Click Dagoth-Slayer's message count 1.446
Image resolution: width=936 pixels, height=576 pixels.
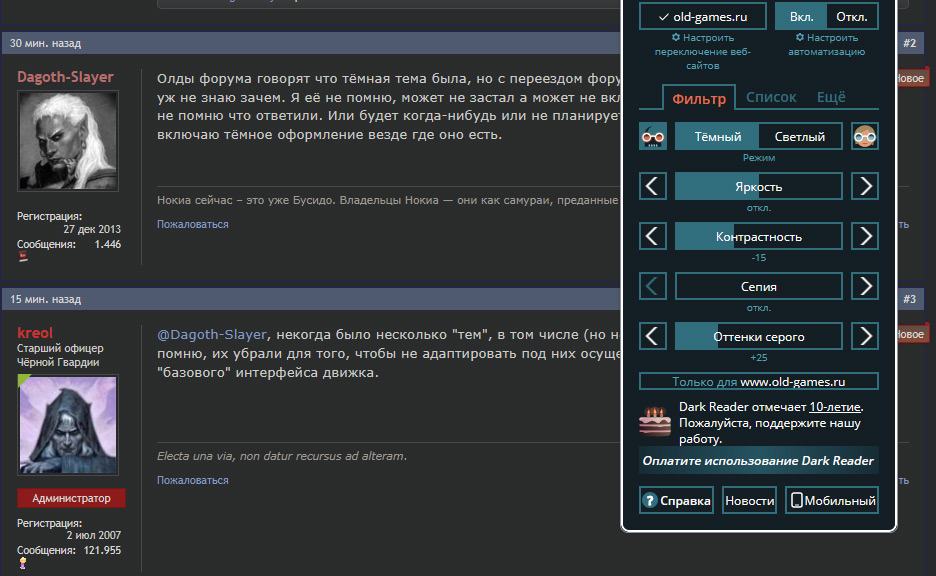point(107,244)
